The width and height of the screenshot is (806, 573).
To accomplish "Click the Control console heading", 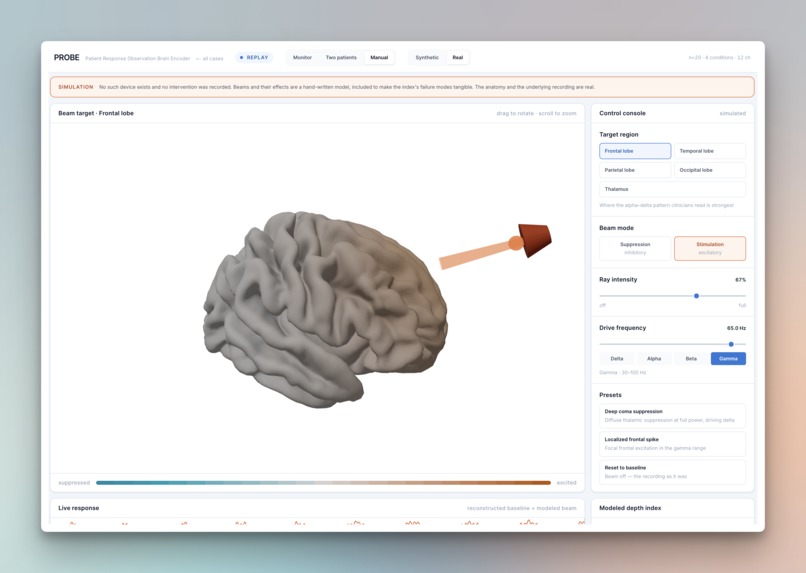I will pyautogui.click(x=622, y=113).
